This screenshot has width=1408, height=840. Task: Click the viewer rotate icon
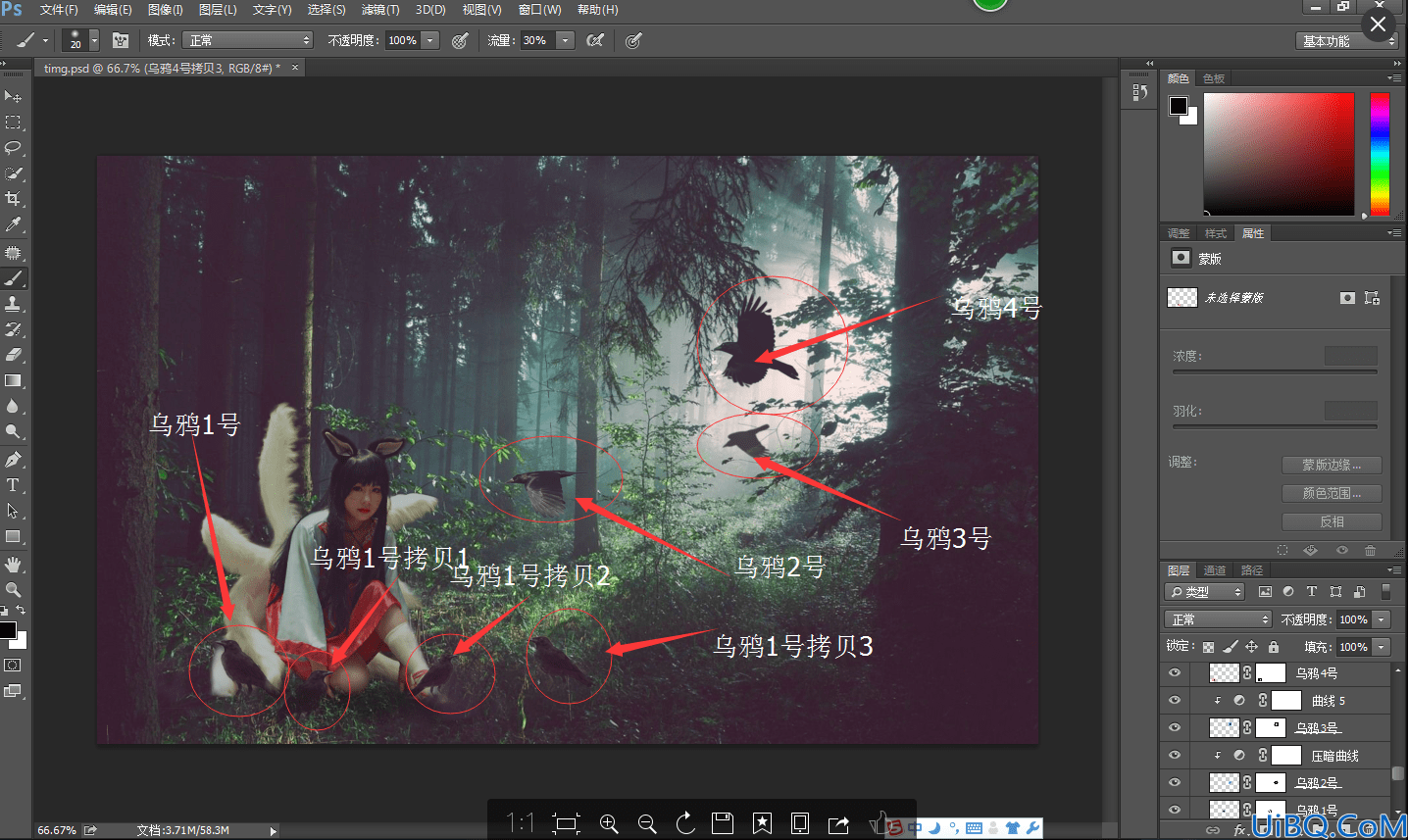tap(685, 823)
